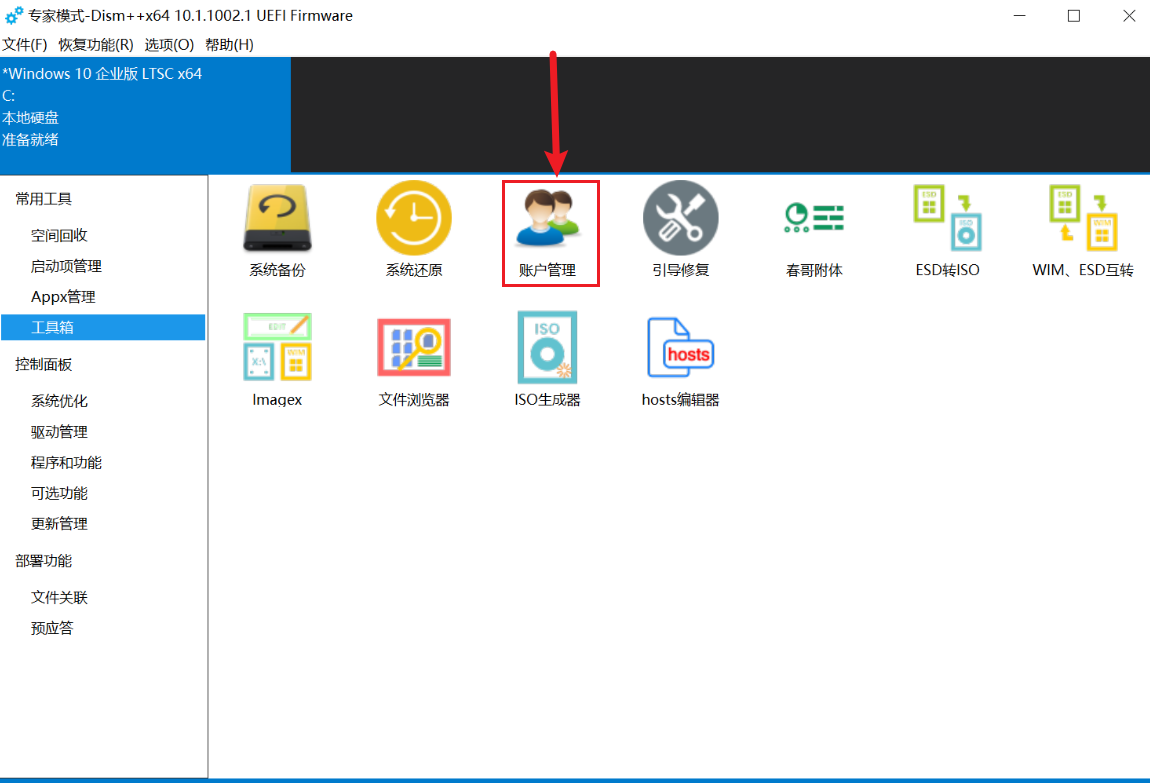
Task: Open the 系统备份 system backup tool
Action: (x=277, y=229)
